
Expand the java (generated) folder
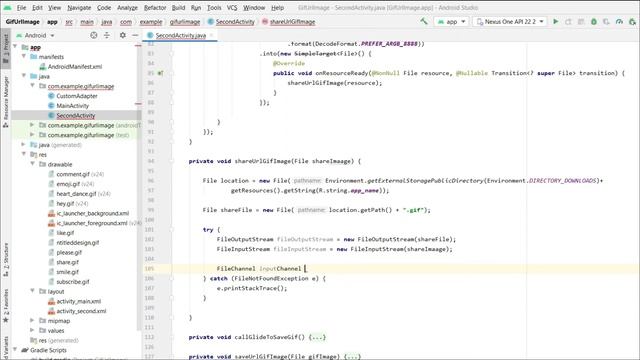24,144
